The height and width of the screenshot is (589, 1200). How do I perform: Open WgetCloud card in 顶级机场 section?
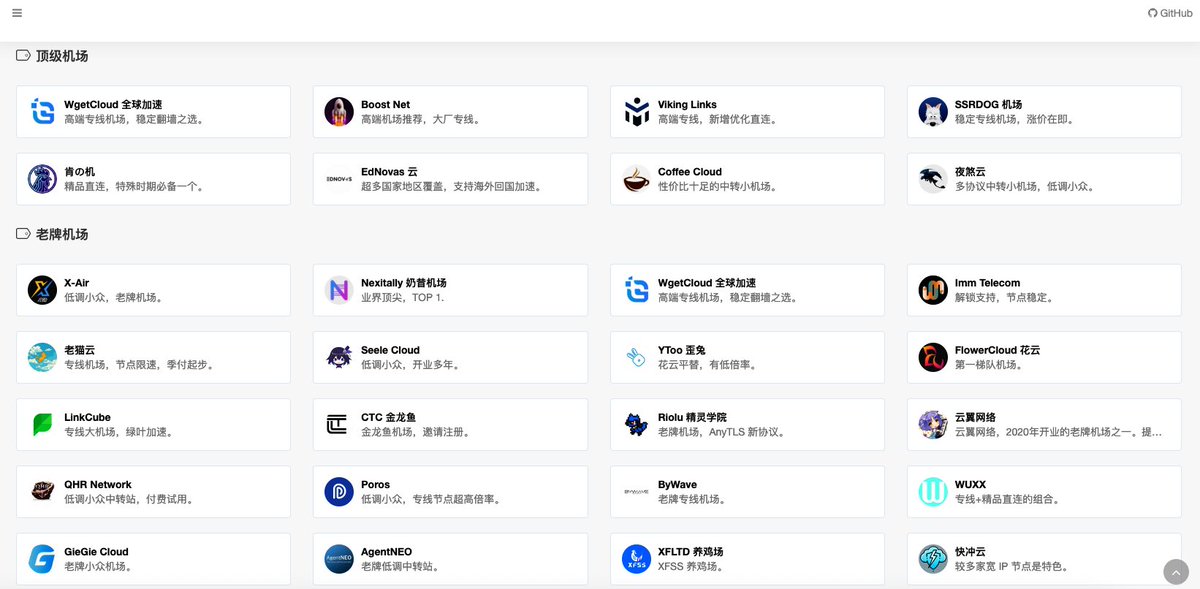coord(153,112)
